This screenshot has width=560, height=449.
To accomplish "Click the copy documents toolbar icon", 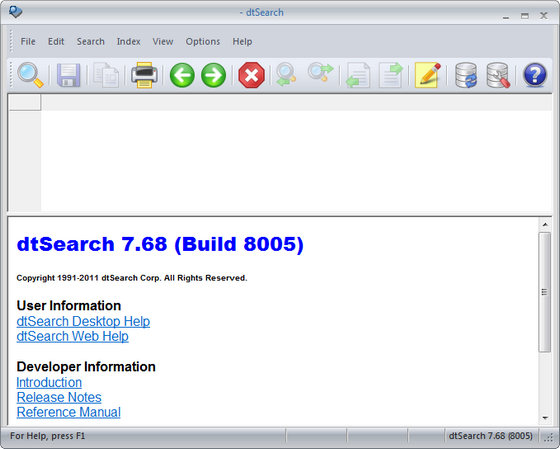I will coord(106,75).
